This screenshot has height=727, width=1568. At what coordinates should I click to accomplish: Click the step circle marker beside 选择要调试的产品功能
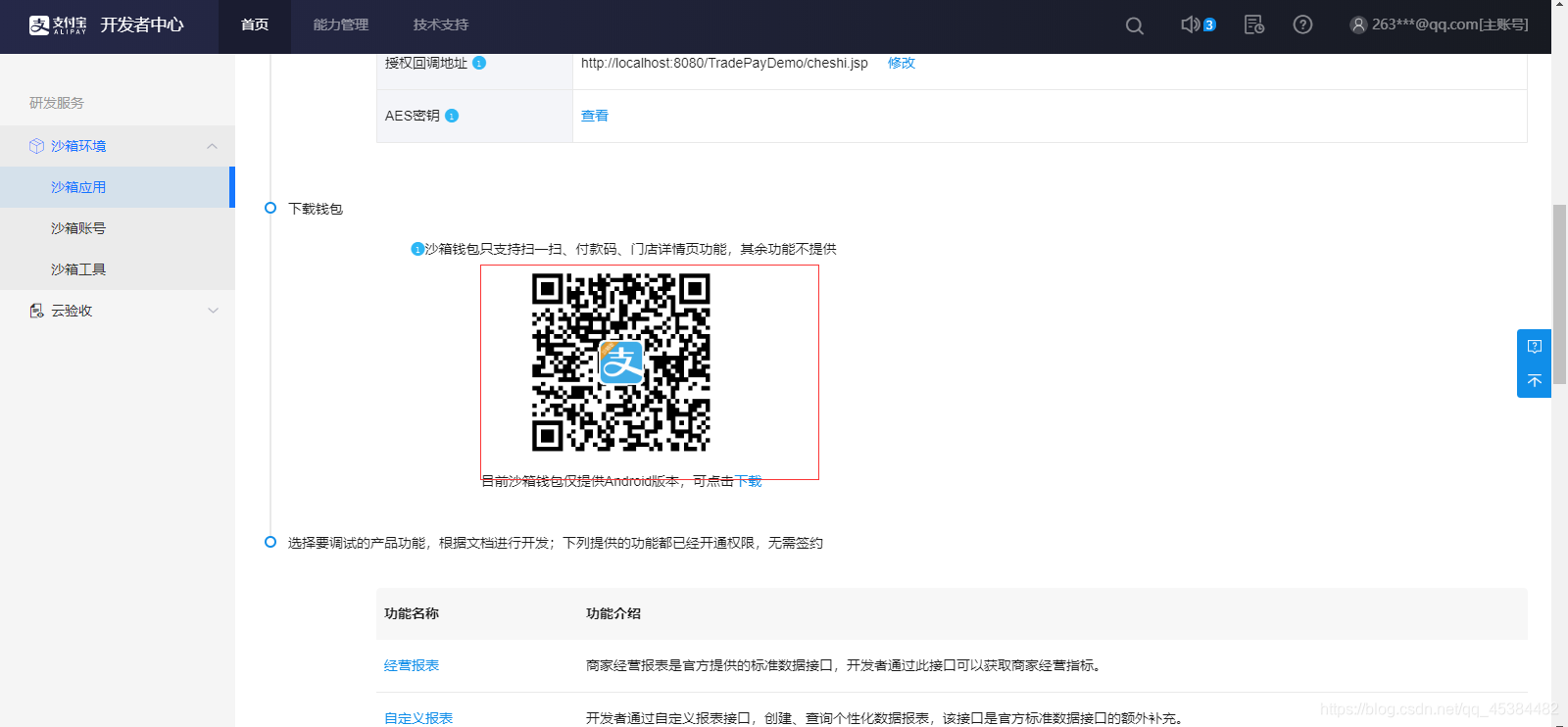pyautogui.click(x=270, y=542)
